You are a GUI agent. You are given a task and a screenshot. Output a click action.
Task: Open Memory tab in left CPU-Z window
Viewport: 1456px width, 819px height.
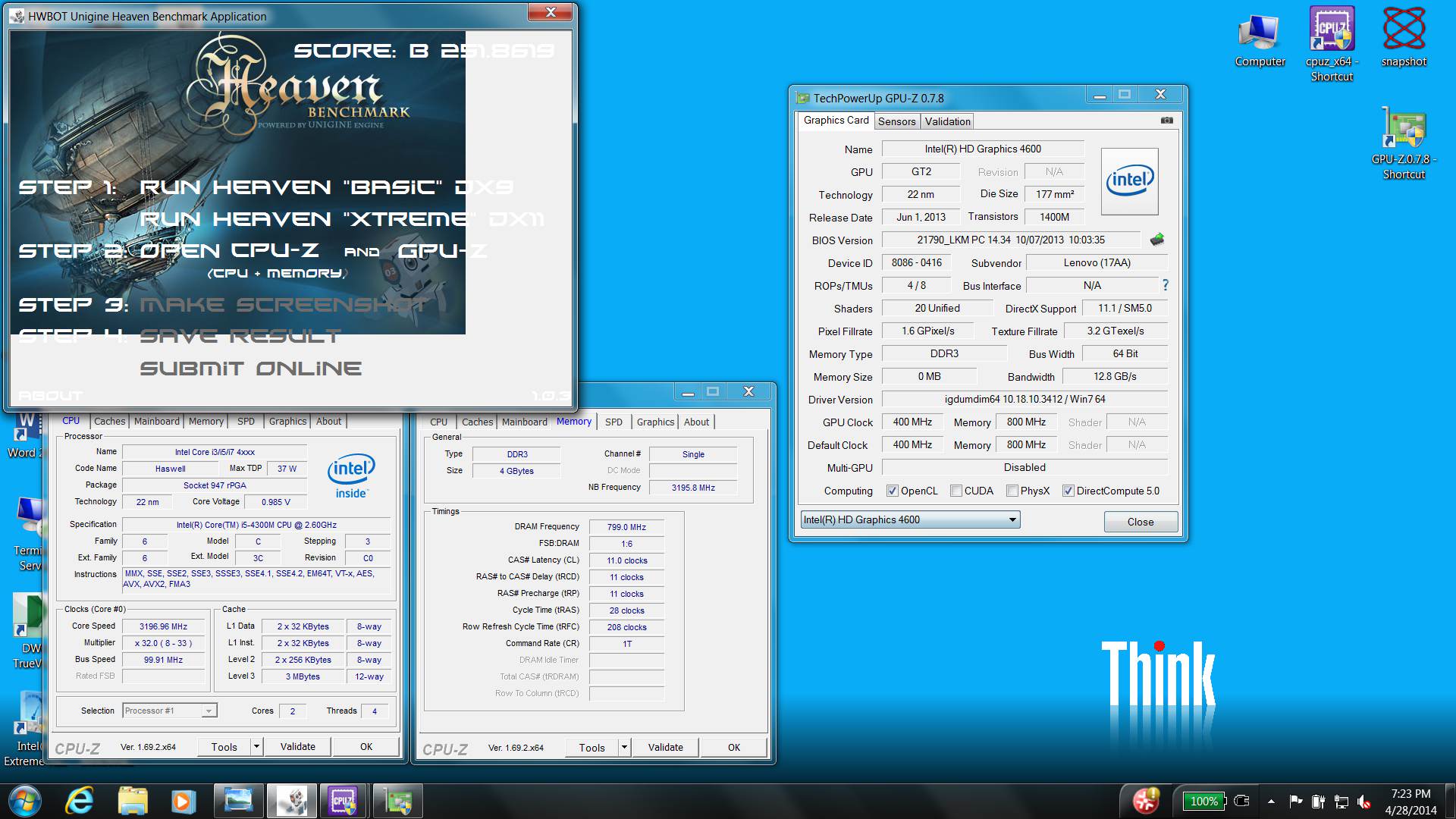click(206, 421)
